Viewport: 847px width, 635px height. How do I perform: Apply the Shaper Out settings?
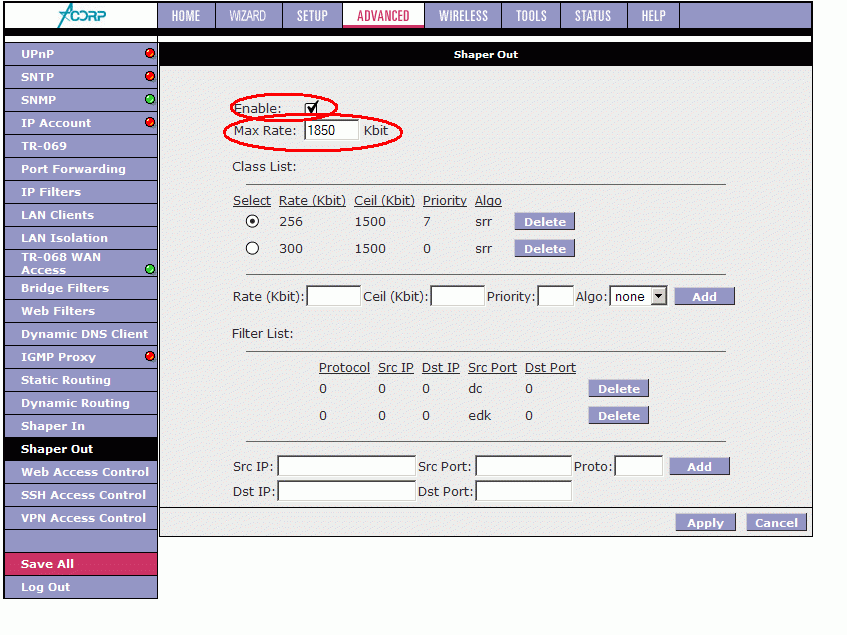(705, 523)
